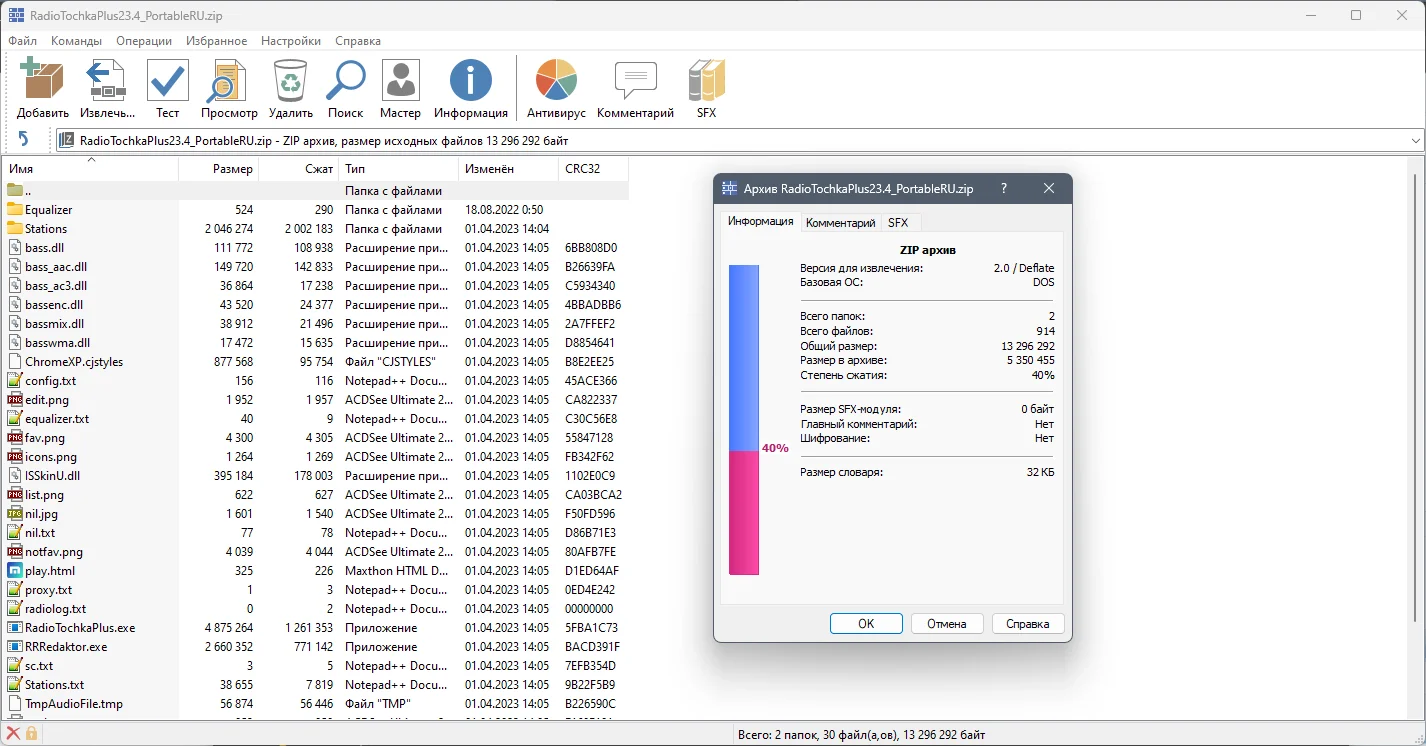Click the Удалить recycle bin icon
The width and height of the screenshot is (1426, 746).
(290, 82)
